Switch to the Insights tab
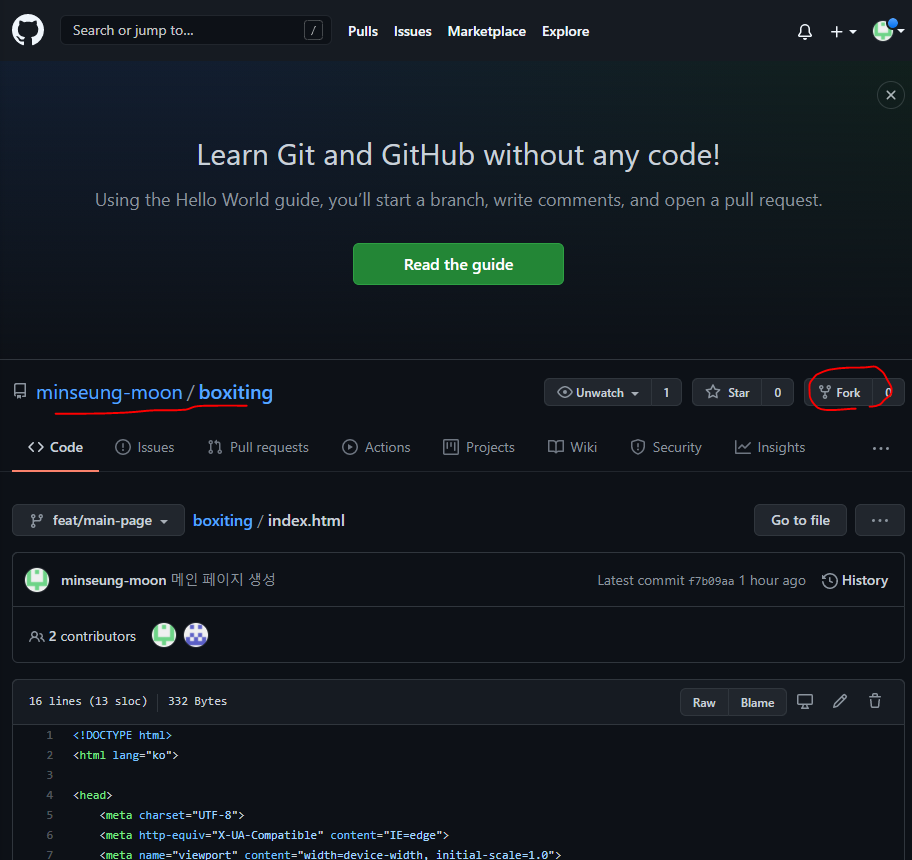 pos(770,447)
